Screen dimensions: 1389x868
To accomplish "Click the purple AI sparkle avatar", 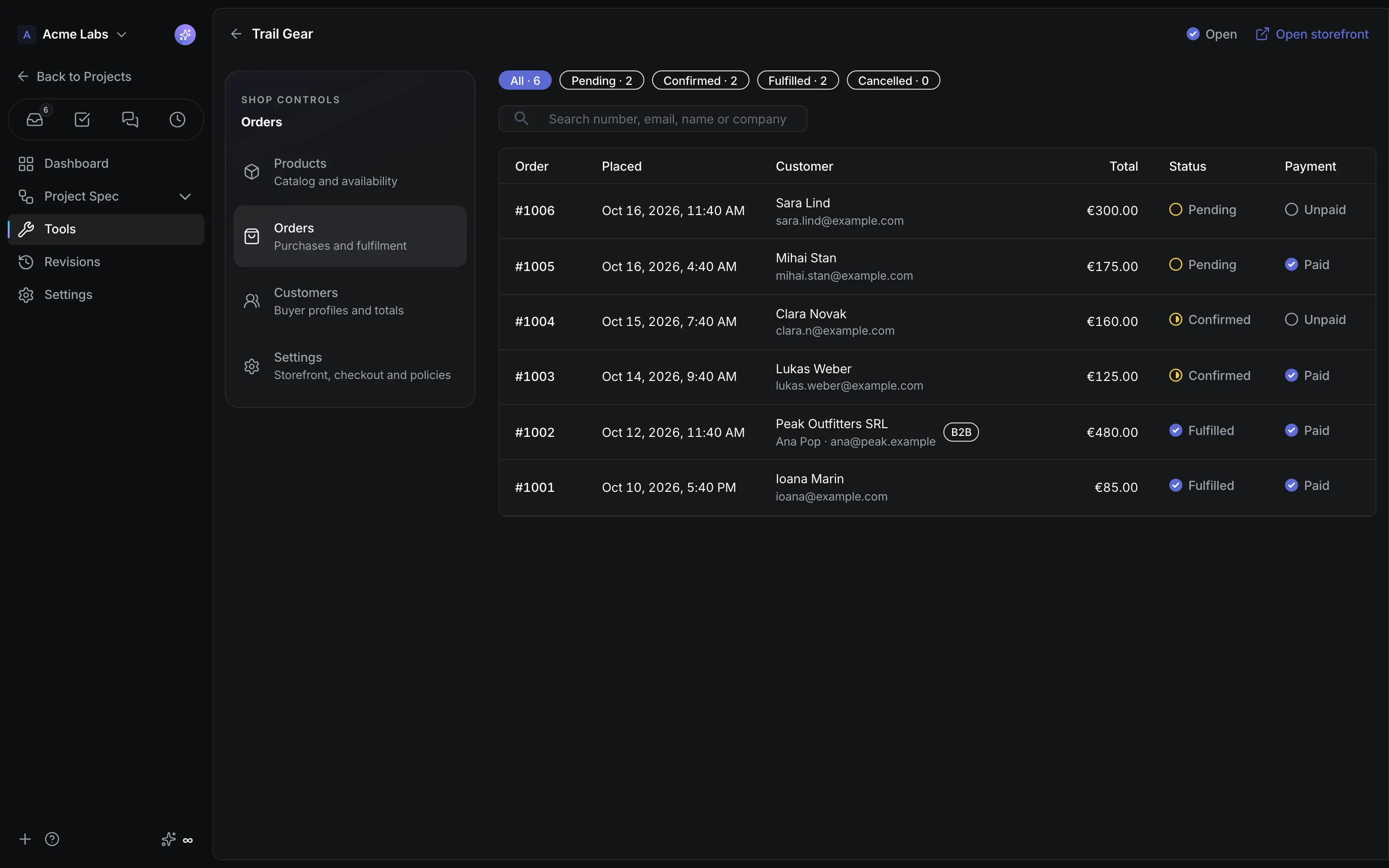I will pos(185,34).
